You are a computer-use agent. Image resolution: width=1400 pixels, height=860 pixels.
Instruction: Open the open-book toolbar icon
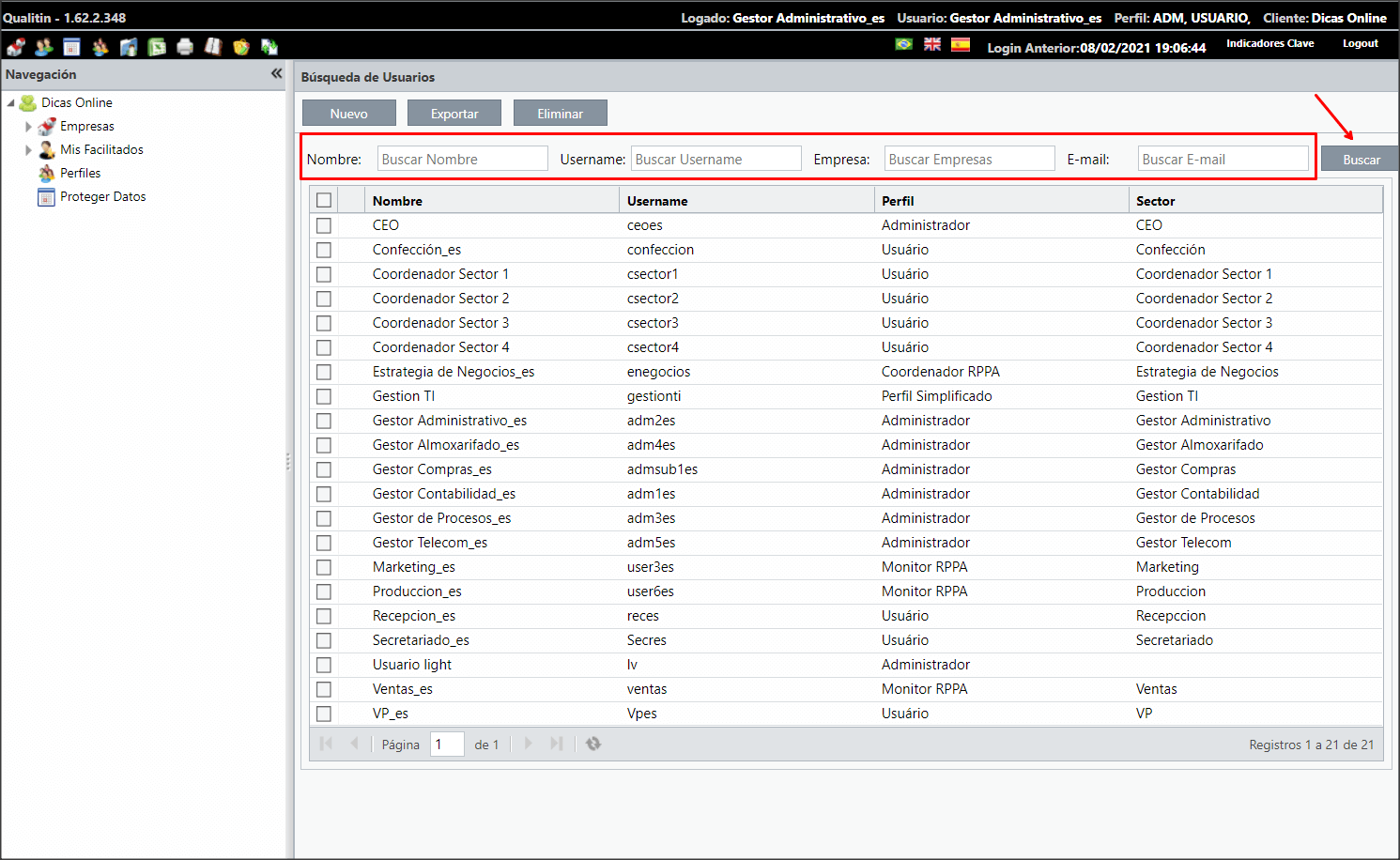click(x=213, y=47)
